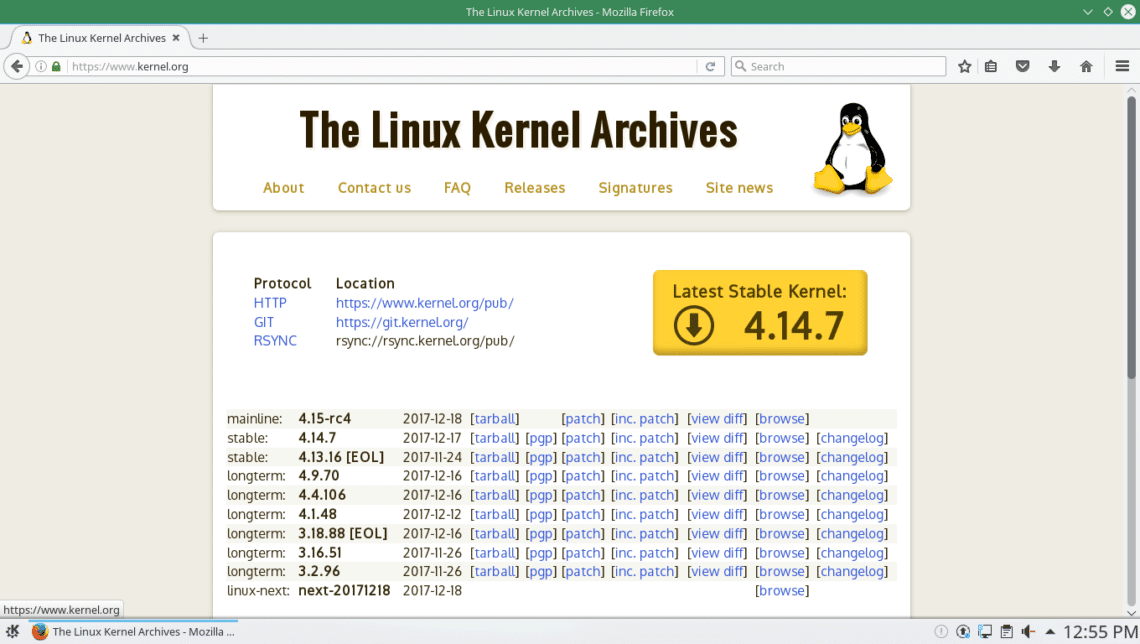Open a new tab with plus button
The width and height of the screenshot is (1140, 644).
coord(203,38)
